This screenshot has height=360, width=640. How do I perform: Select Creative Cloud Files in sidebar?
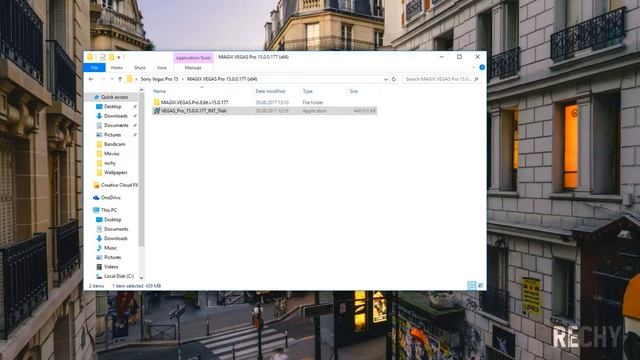119,185
